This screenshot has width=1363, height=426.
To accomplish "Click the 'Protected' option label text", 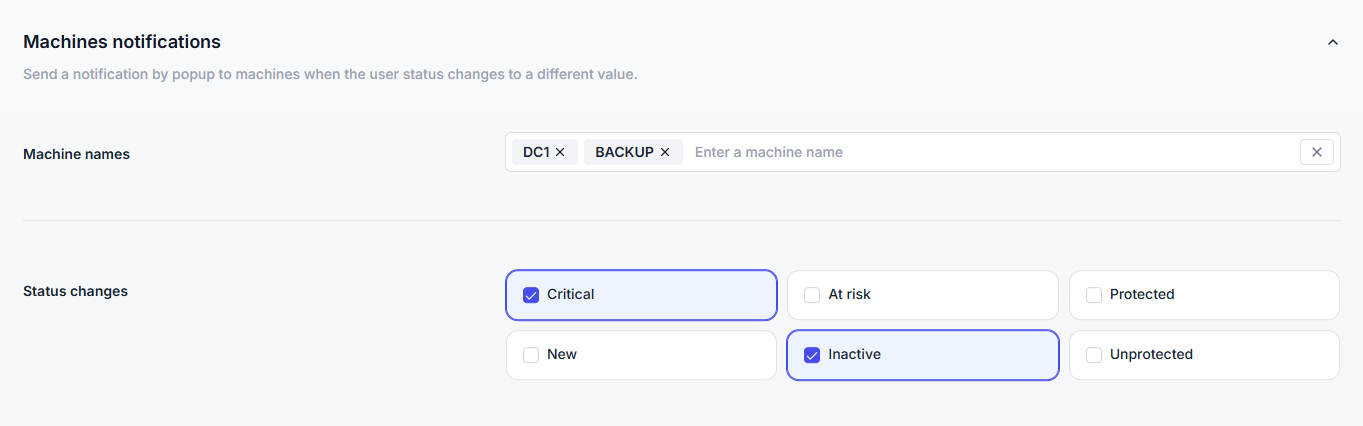I will (1142, 295).
